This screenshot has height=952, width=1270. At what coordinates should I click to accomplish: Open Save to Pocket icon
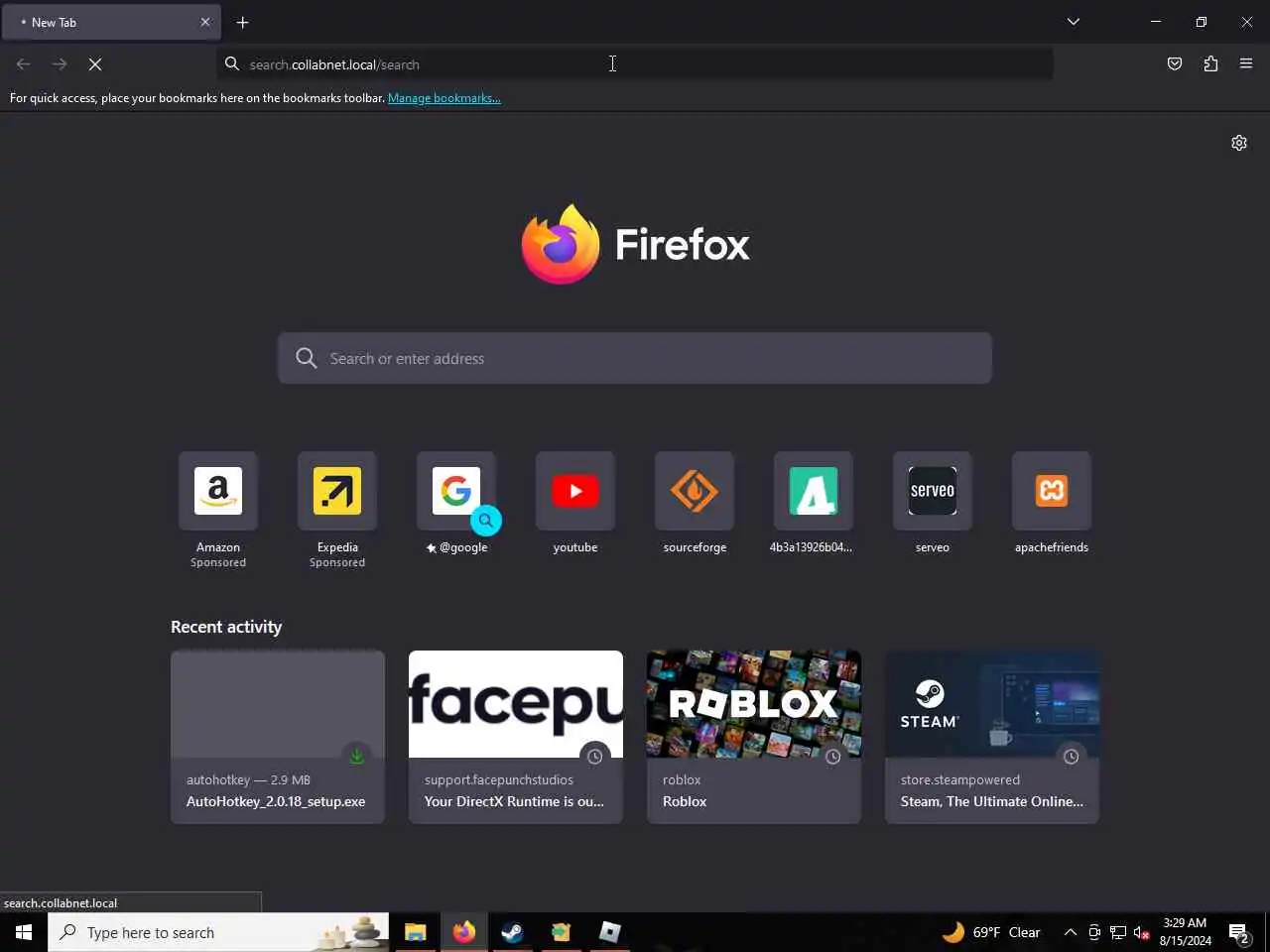pyautogui.click(x=1175, y=63)
